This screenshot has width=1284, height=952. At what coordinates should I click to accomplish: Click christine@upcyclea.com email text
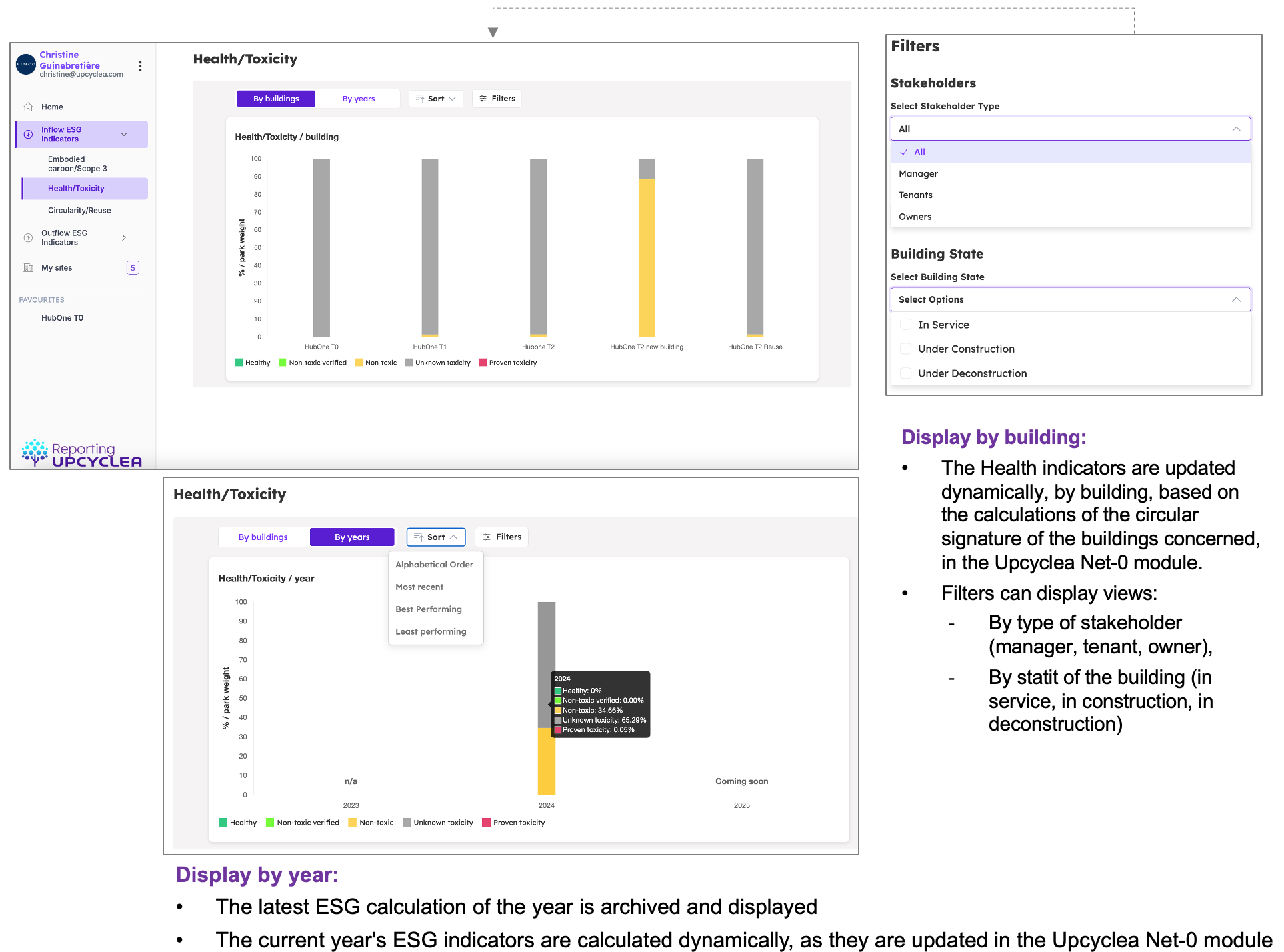(x=81, y=75)
